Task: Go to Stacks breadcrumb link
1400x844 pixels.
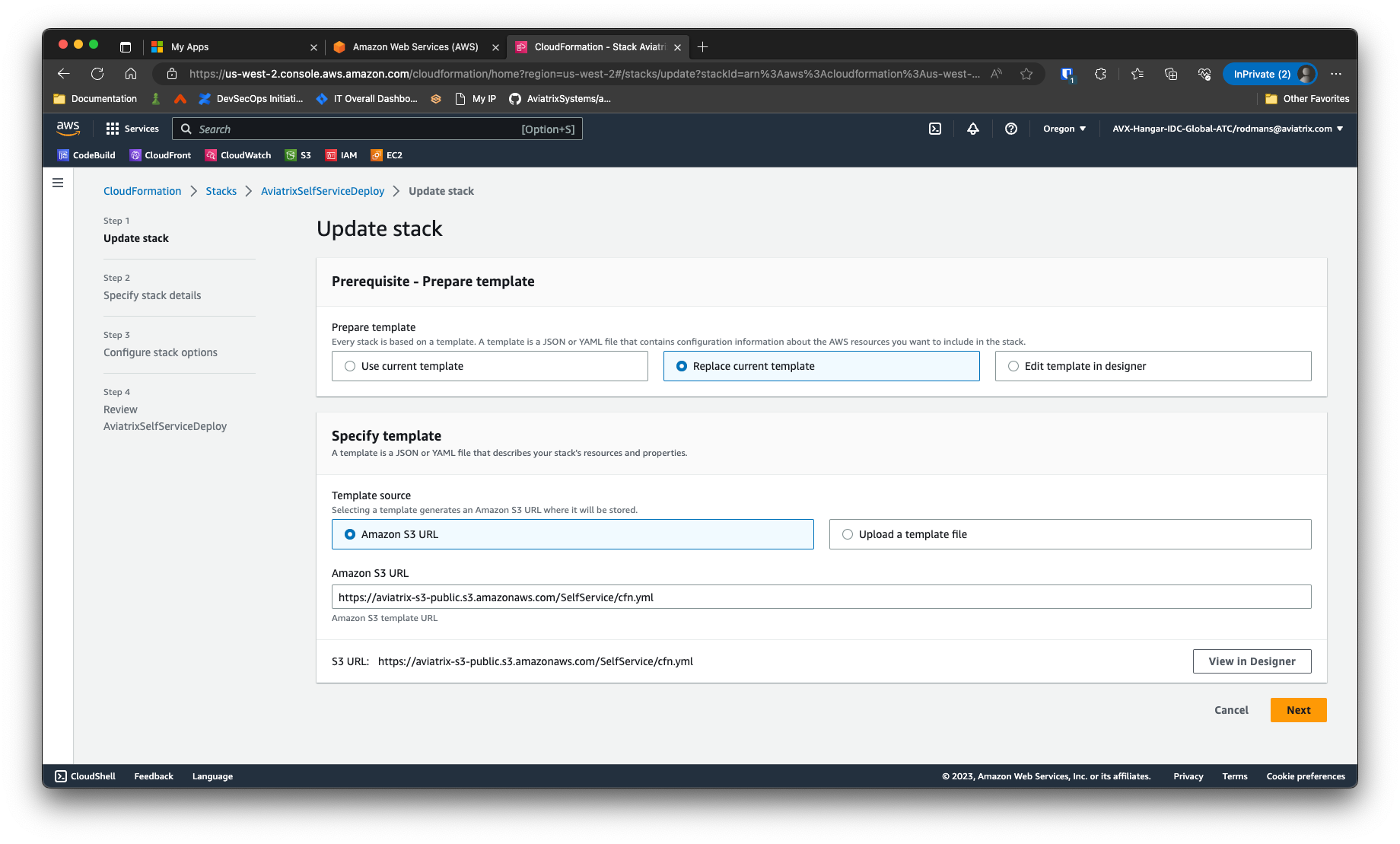Action: (x=221, y=191)
